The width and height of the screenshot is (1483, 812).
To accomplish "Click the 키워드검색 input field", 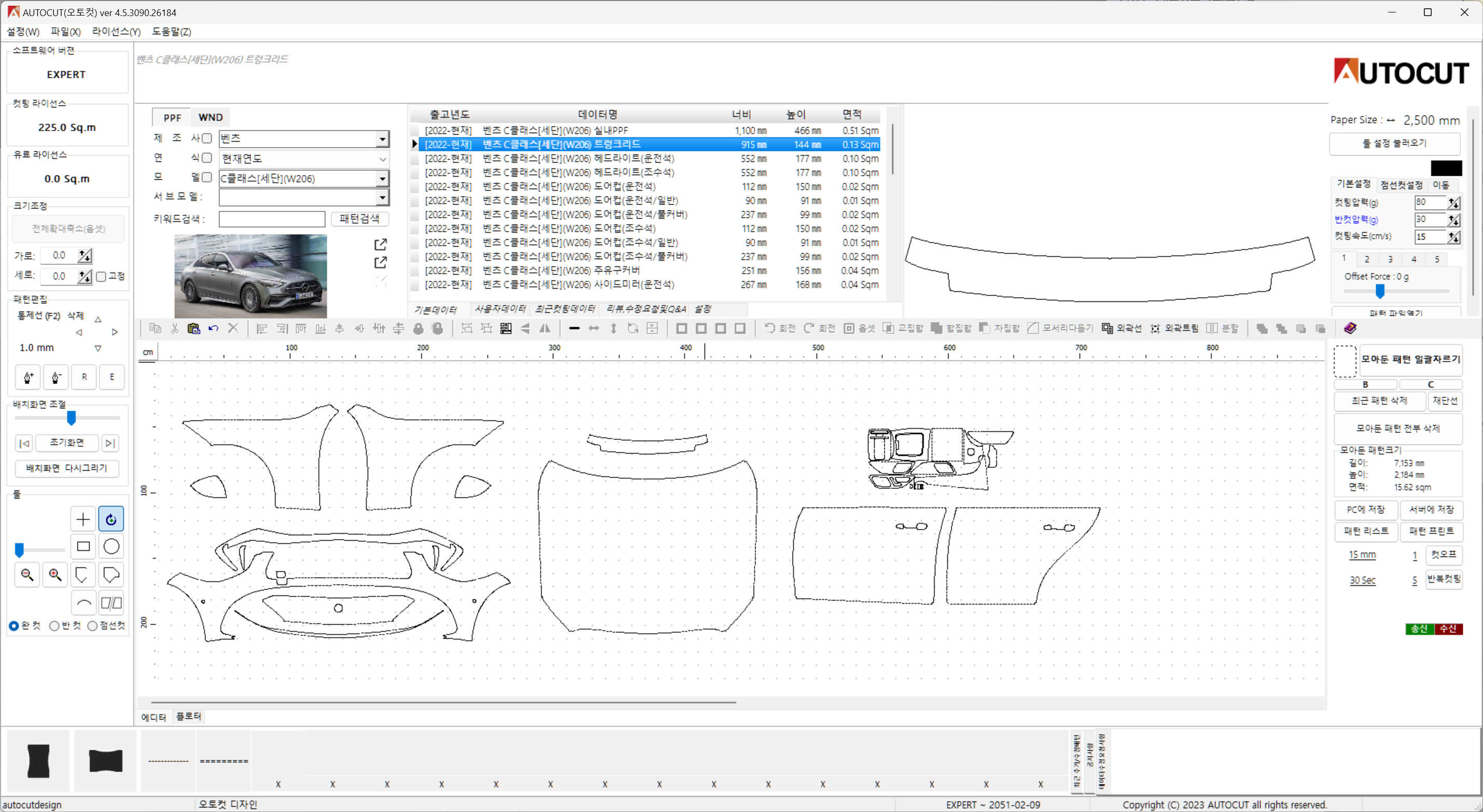I will pos(272,219).
